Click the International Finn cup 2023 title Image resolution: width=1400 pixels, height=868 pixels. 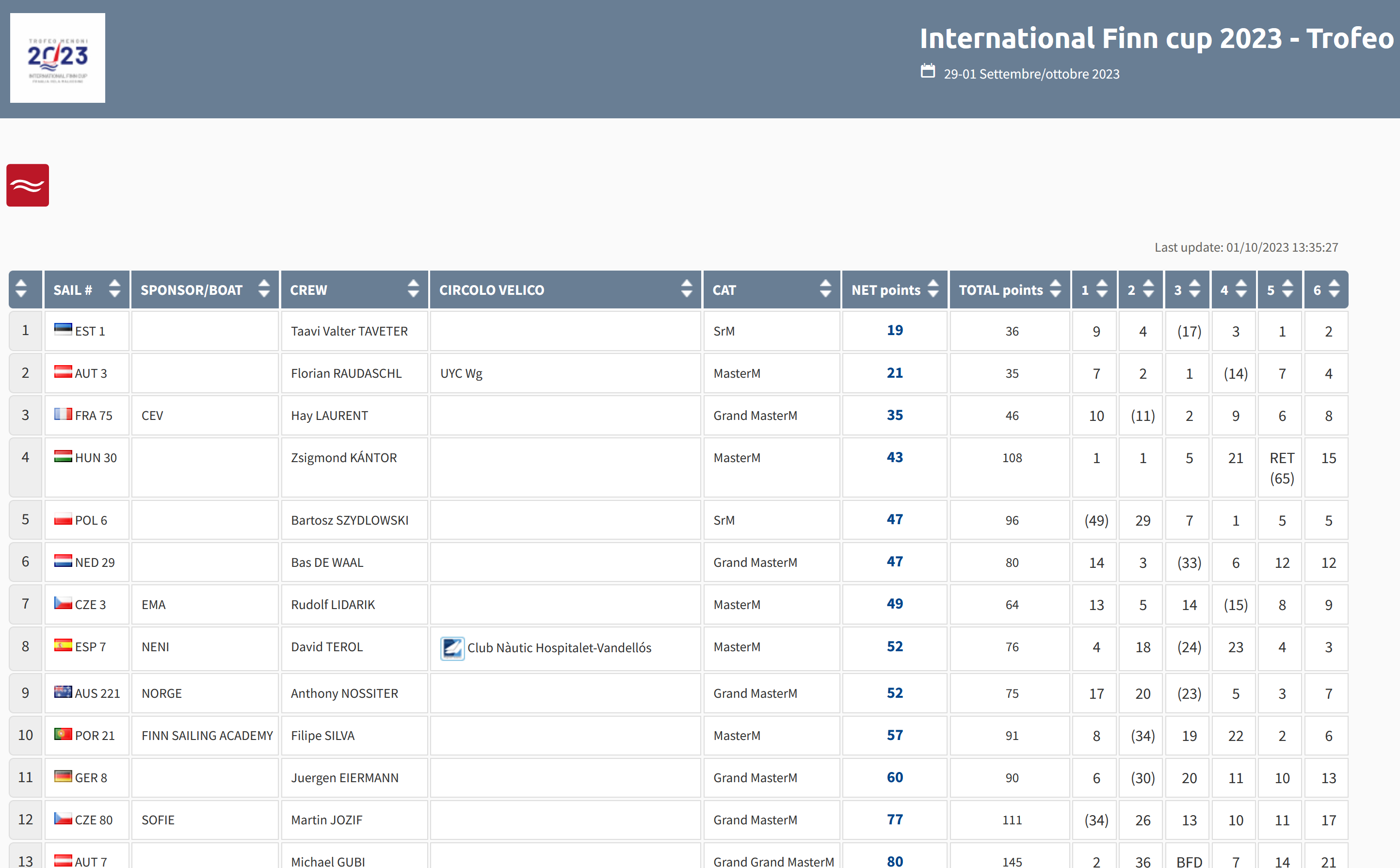point(1157,38)
